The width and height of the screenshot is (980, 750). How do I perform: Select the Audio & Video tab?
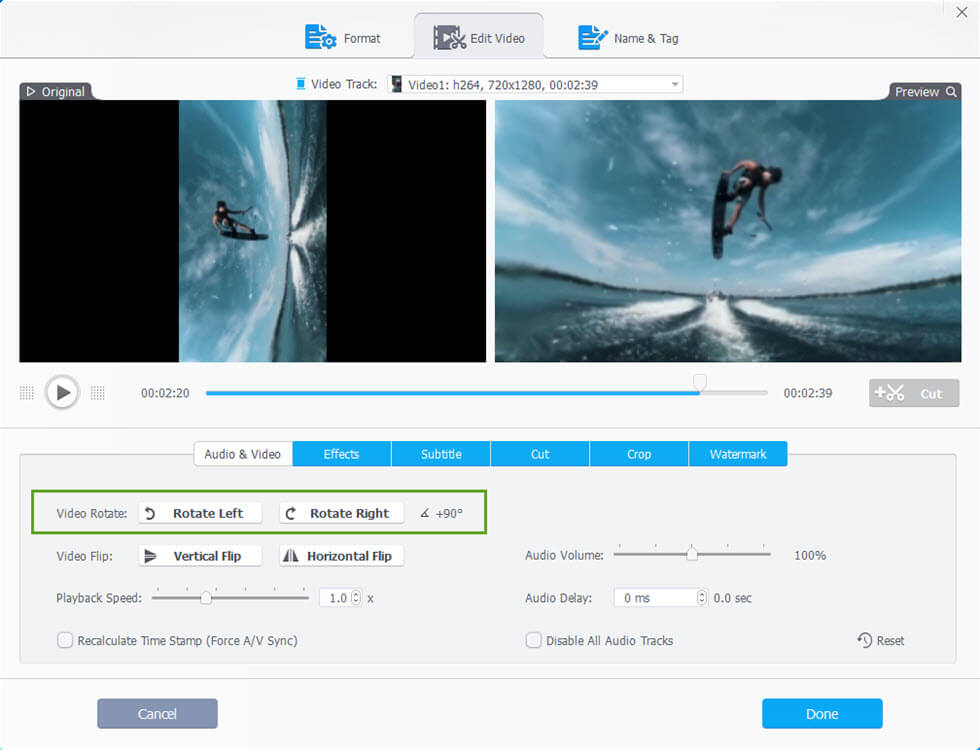[x=242, y=454]
